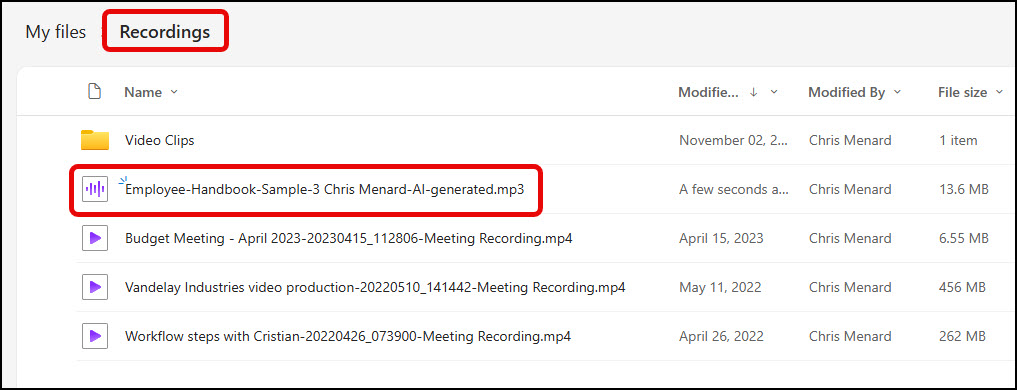Open Vandelay Industries video production recording

[375, 287]
